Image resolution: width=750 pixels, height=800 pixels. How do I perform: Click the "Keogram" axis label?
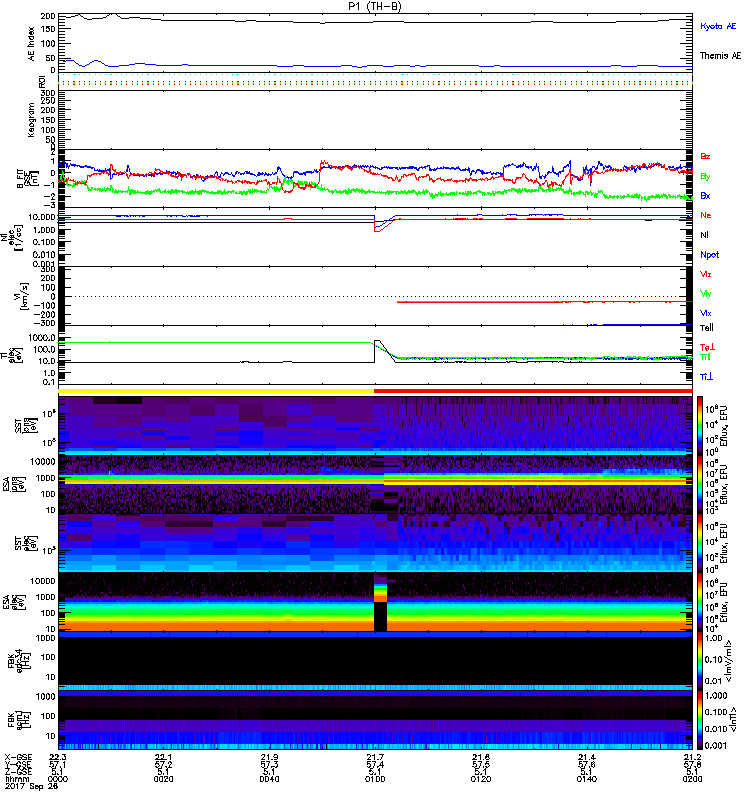coord(32,120)
